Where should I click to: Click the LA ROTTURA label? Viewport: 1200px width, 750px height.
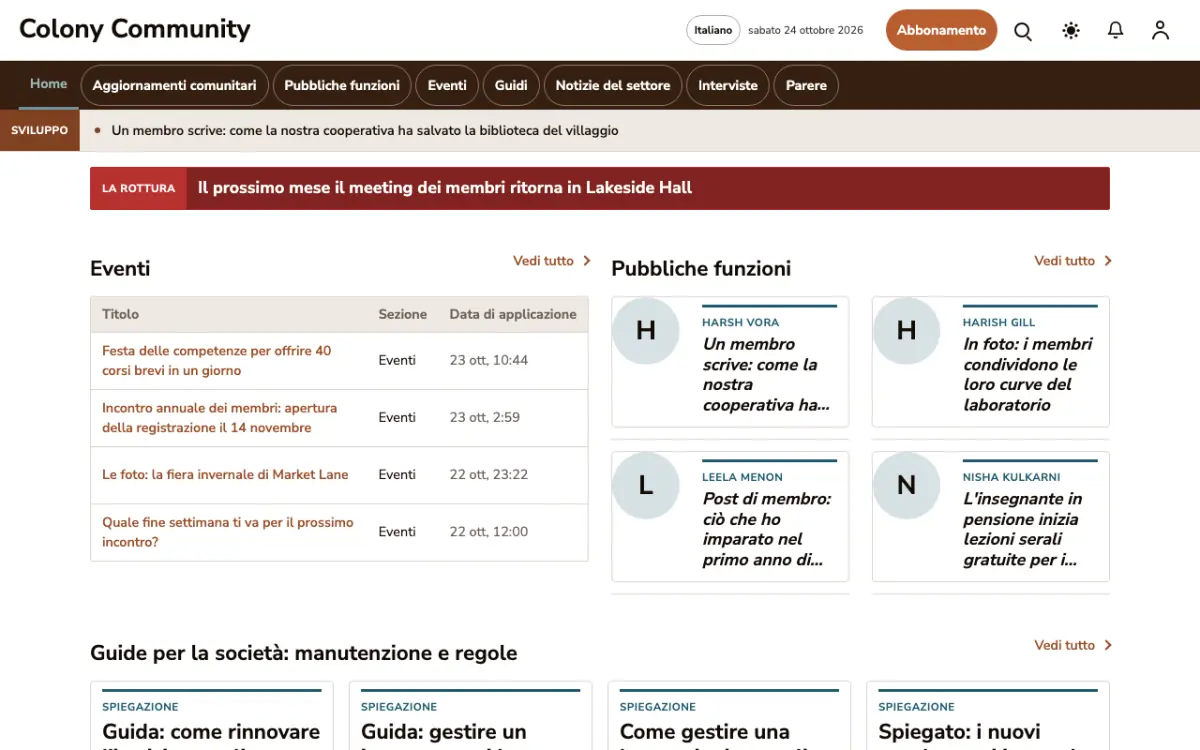(138, 188)
